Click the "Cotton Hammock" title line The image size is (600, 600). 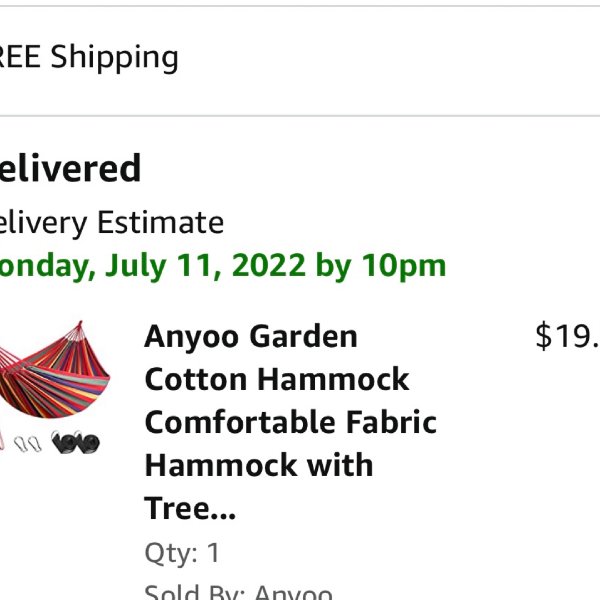coord(277,380)
